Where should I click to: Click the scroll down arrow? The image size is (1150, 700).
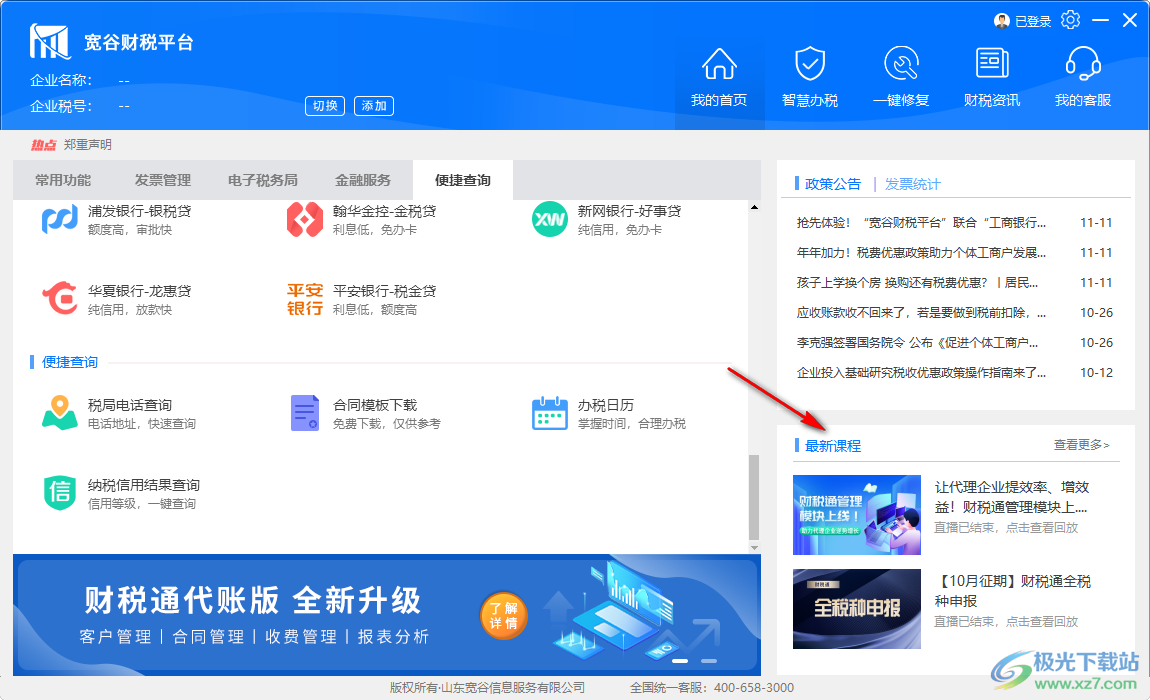pyautogui.click(x=754, y=547)
